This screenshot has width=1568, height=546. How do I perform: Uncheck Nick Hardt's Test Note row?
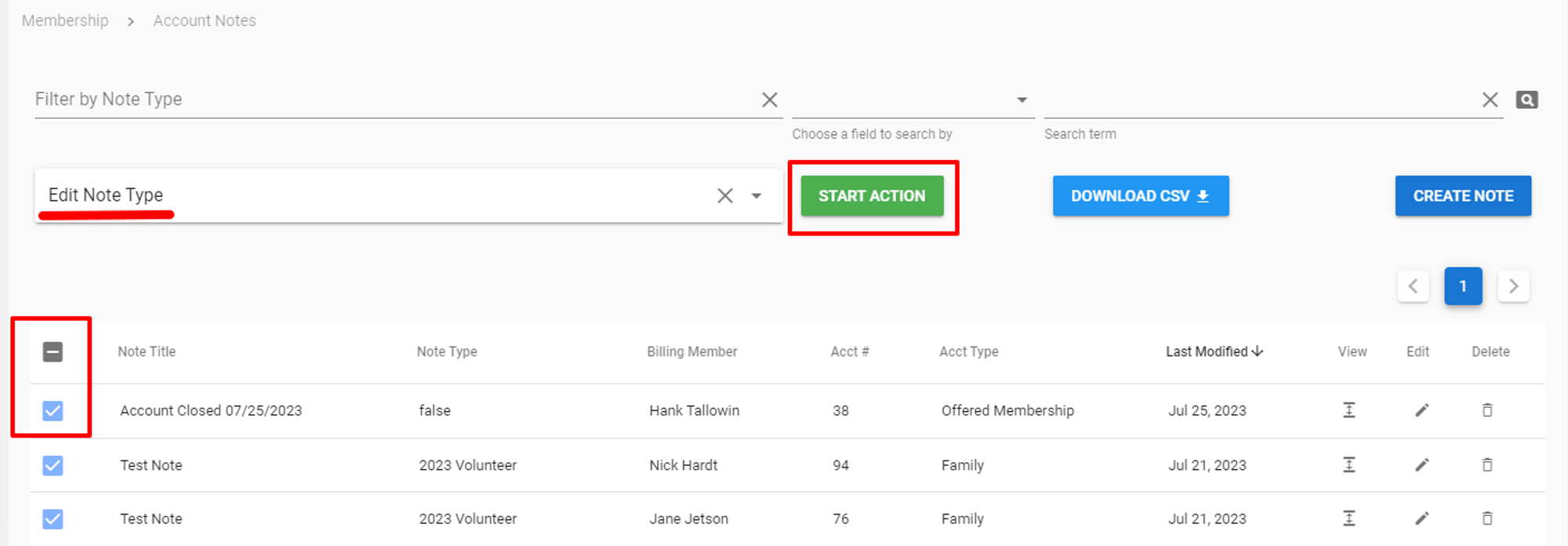pos(53,465)
